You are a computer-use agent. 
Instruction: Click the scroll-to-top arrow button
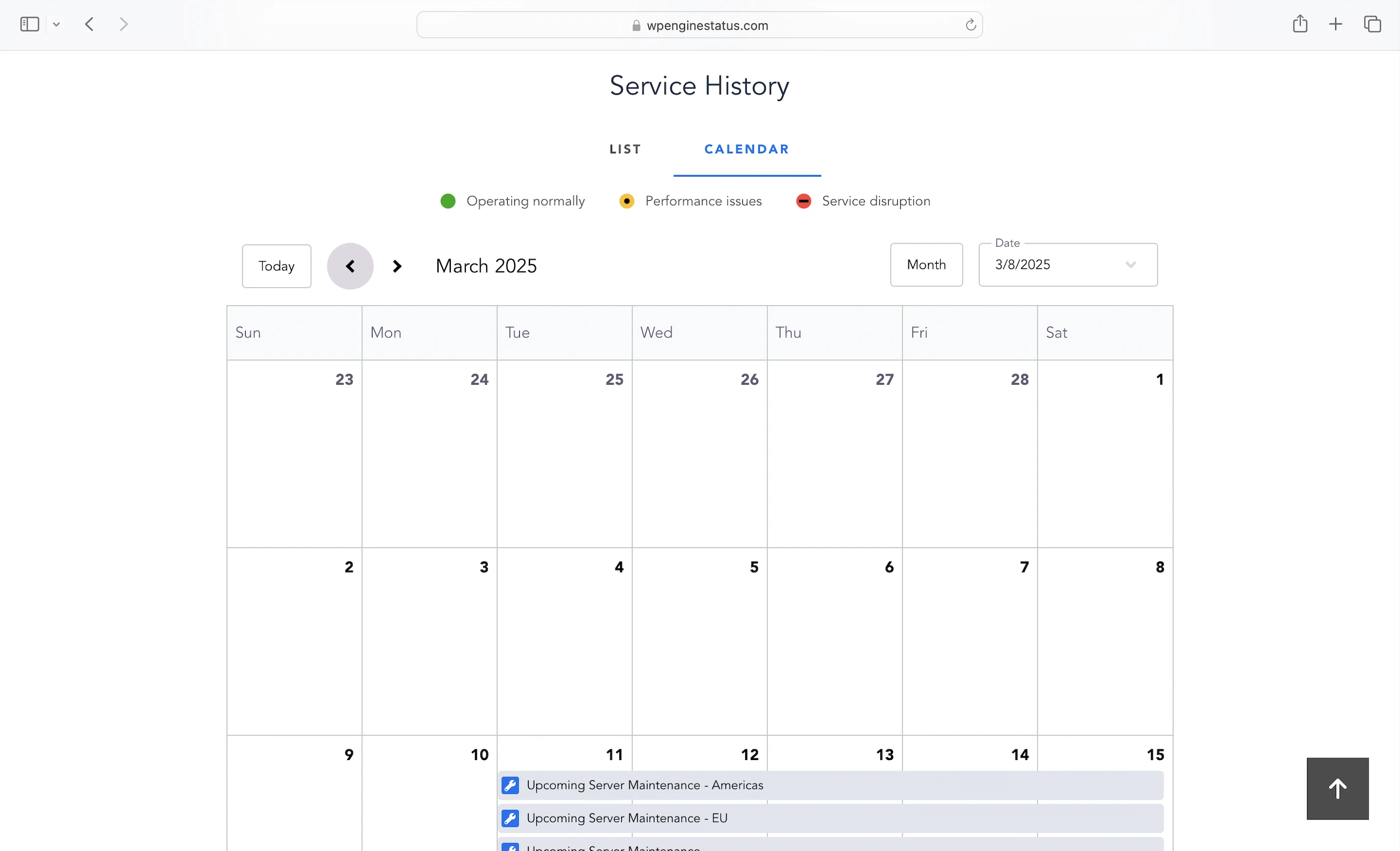tap(1338, 789)
